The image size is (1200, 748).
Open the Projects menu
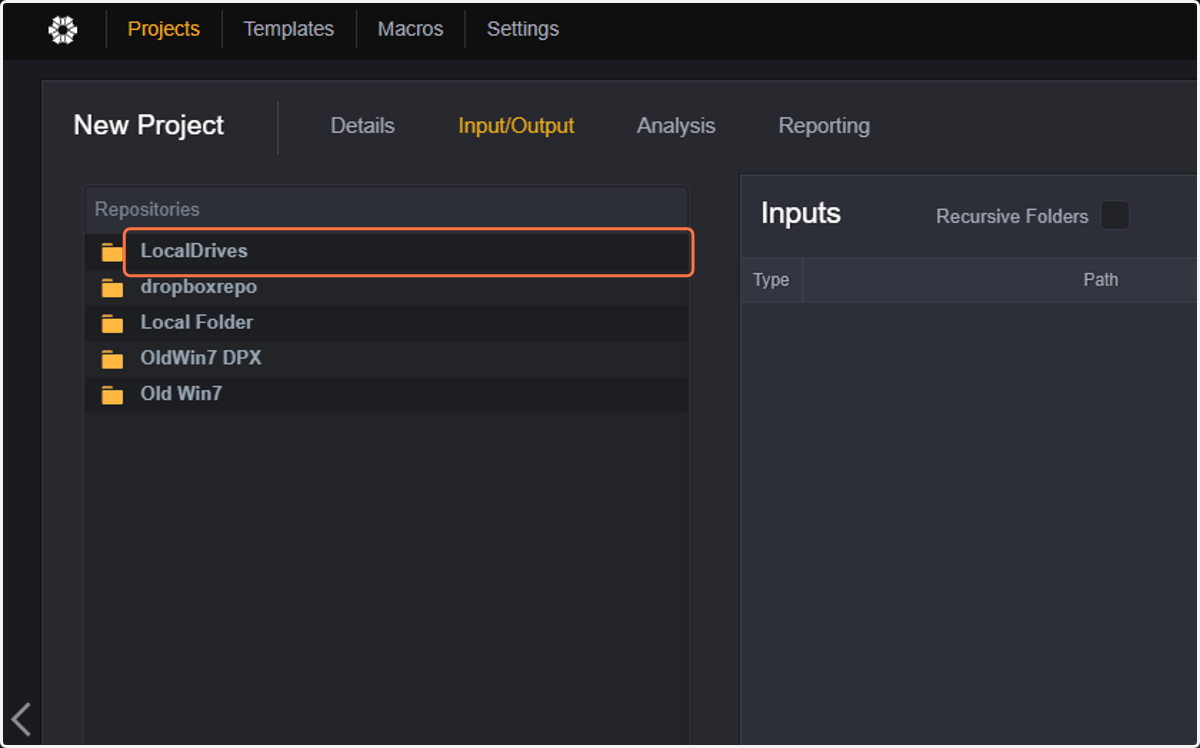[x=164, y=29]
